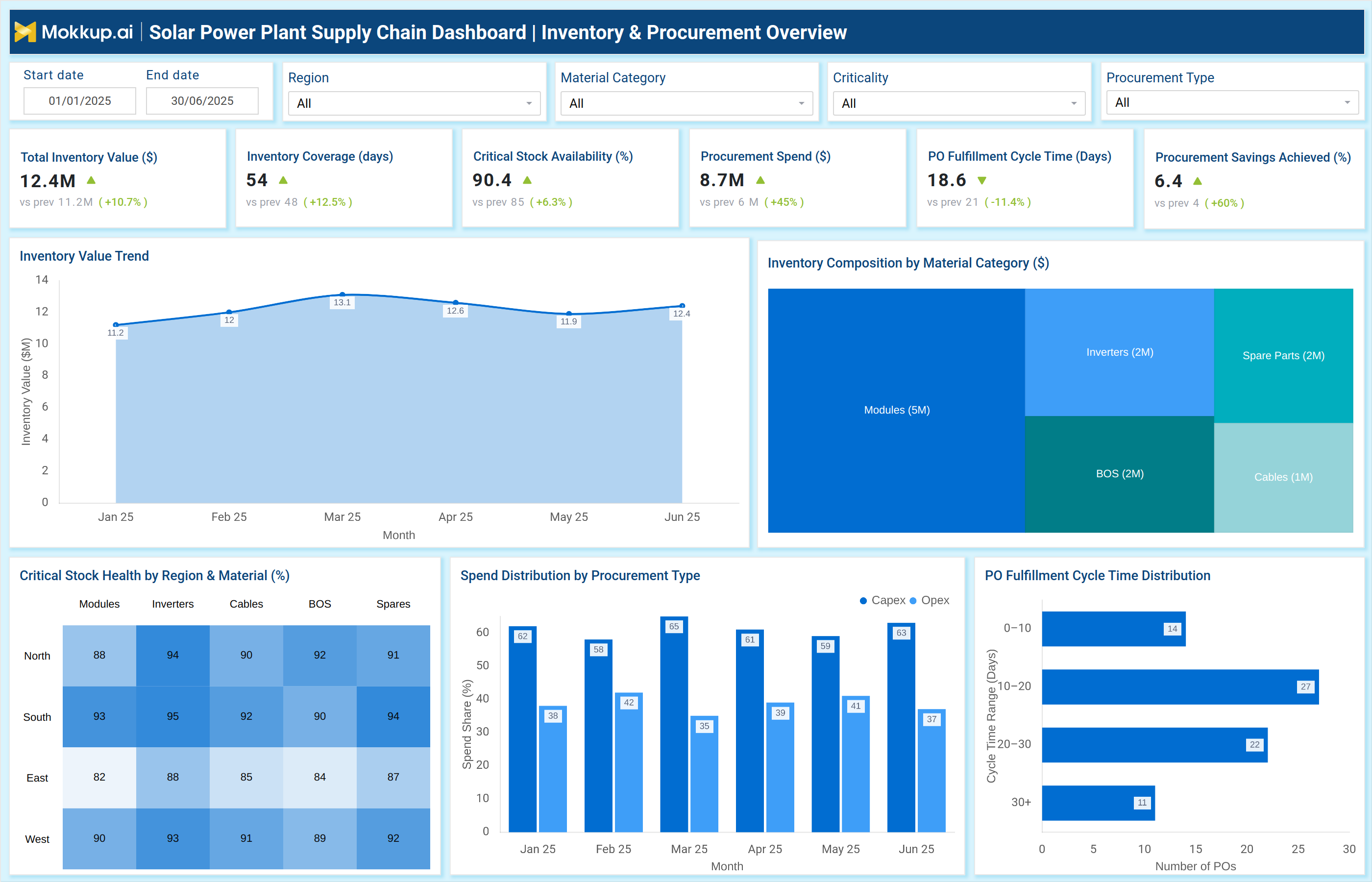The image size is (1372, 882).
Task: Click the Jun 25 Capex bar labeled 63
Action: [901, 727]
